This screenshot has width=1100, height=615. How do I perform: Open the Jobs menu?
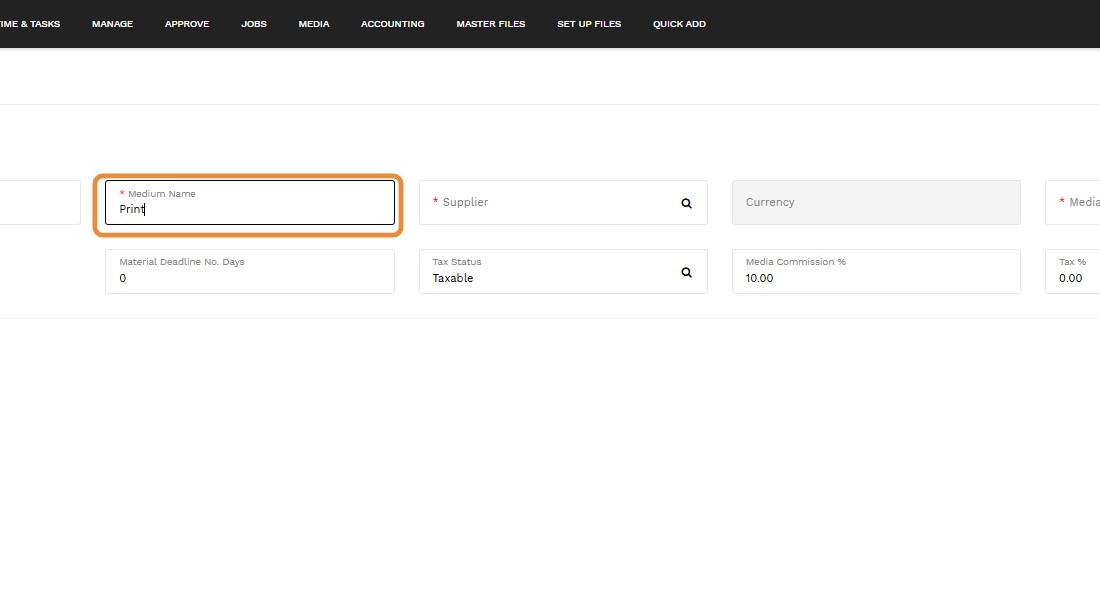(254, 24)
